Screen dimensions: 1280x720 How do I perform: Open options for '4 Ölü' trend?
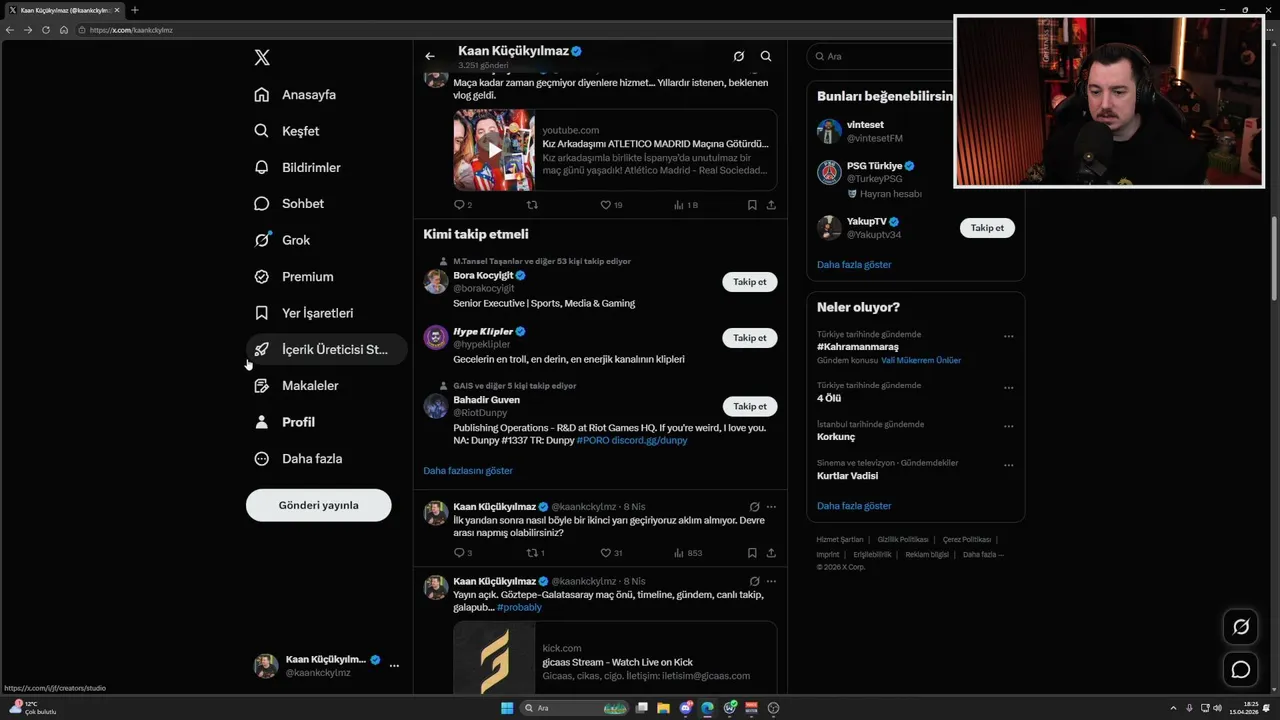tap(1009, 388)
